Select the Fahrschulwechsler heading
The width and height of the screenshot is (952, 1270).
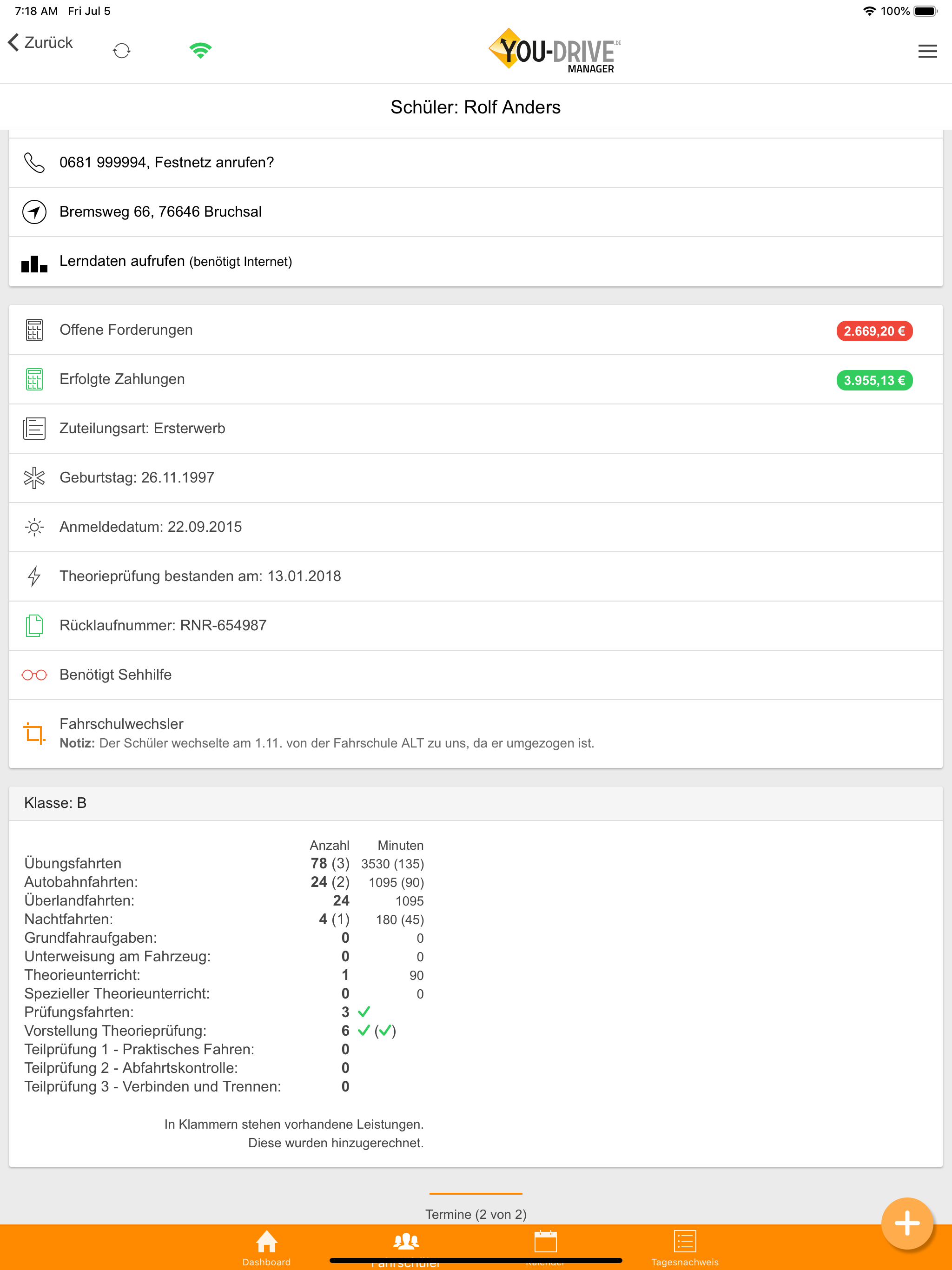(x=121, y=724)
